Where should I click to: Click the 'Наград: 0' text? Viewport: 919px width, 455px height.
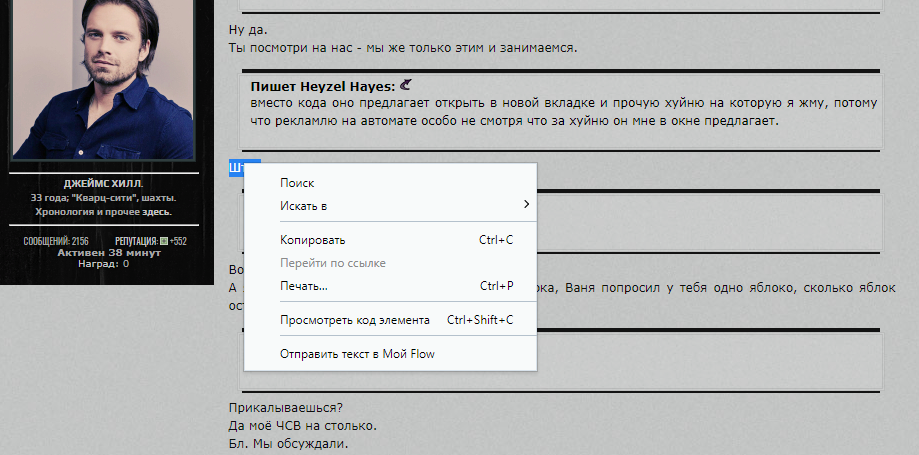point(104,264)
